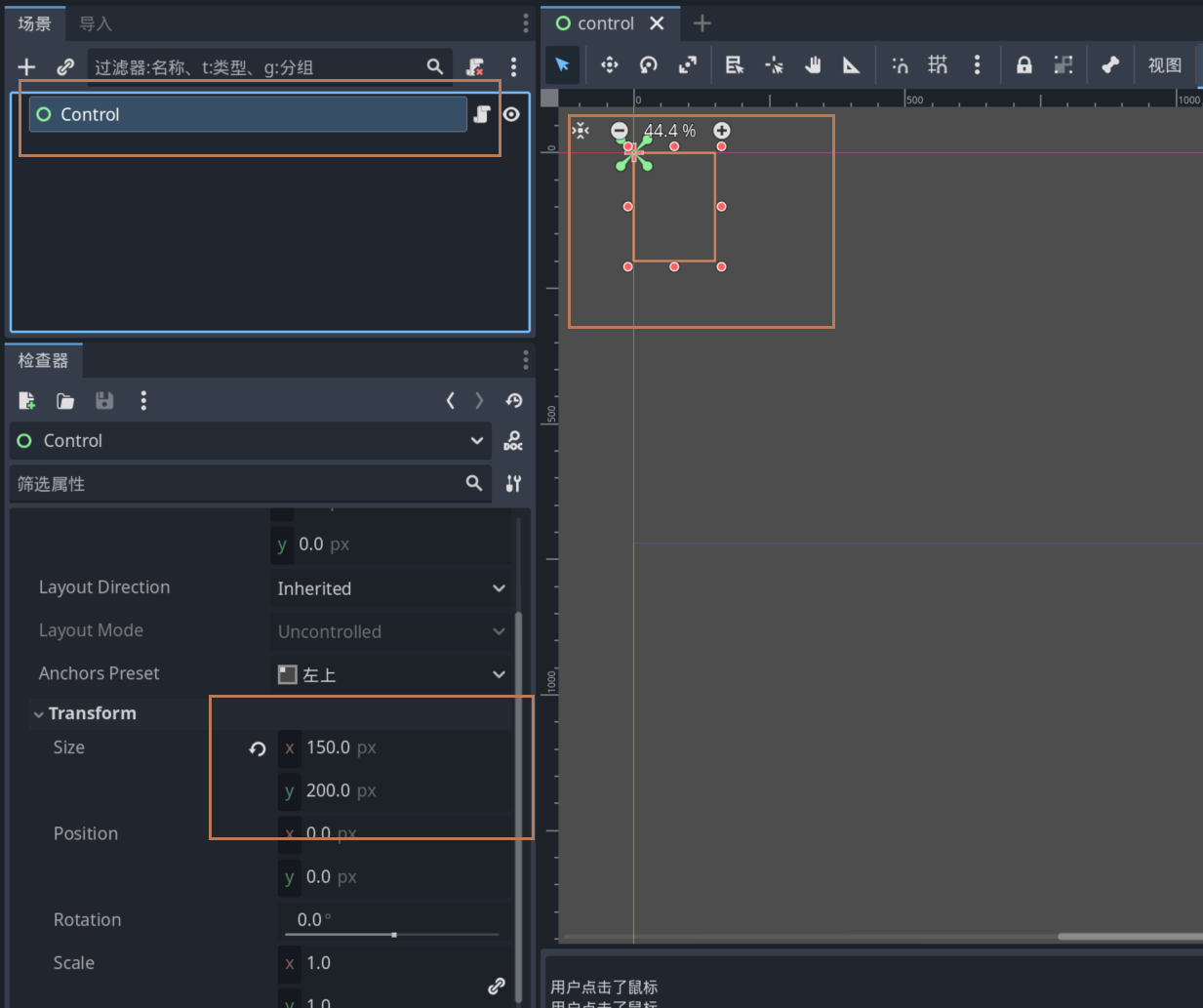
Task: Reset zoom by clicking 44.4 %
Action: (x=669, y=131)
